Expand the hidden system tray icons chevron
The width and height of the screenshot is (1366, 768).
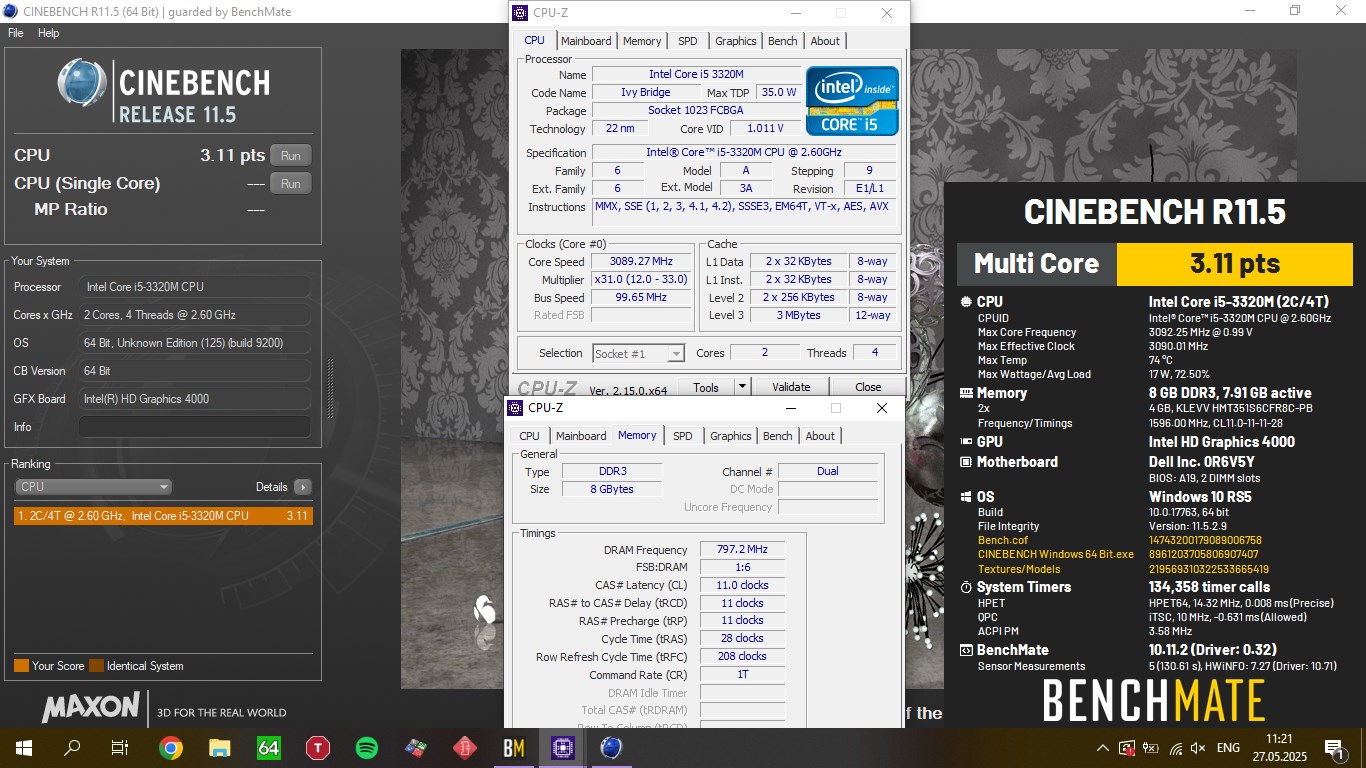1103,748
